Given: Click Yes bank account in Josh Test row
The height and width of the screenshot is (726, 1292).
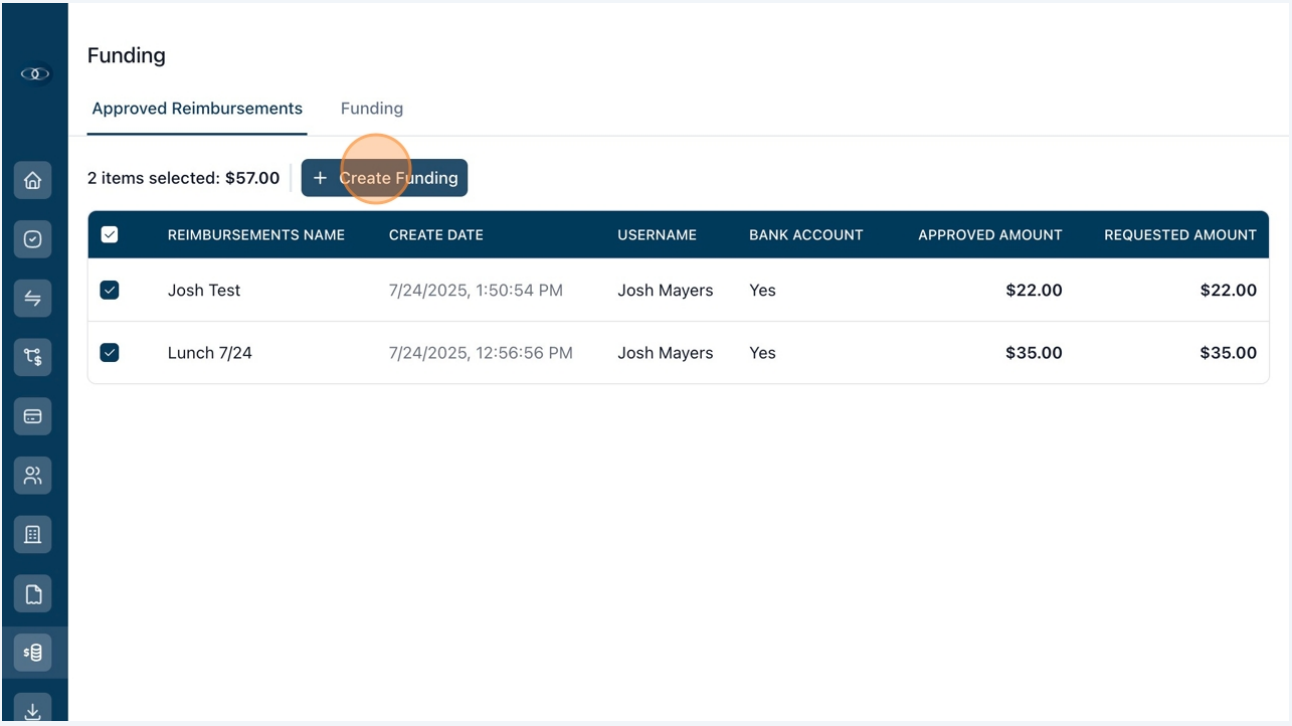Looking at the screenshot, I should coord(762,290).
